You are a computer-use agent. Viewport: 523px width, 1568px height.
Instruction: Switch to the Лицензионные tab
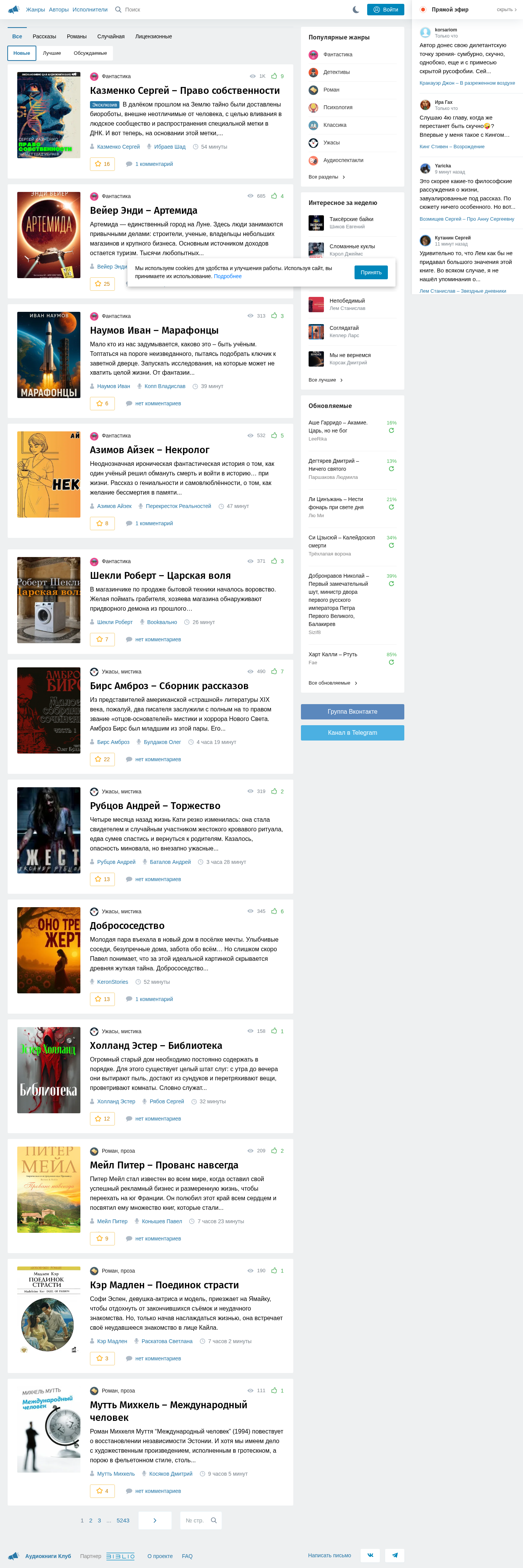coord(153,36)
